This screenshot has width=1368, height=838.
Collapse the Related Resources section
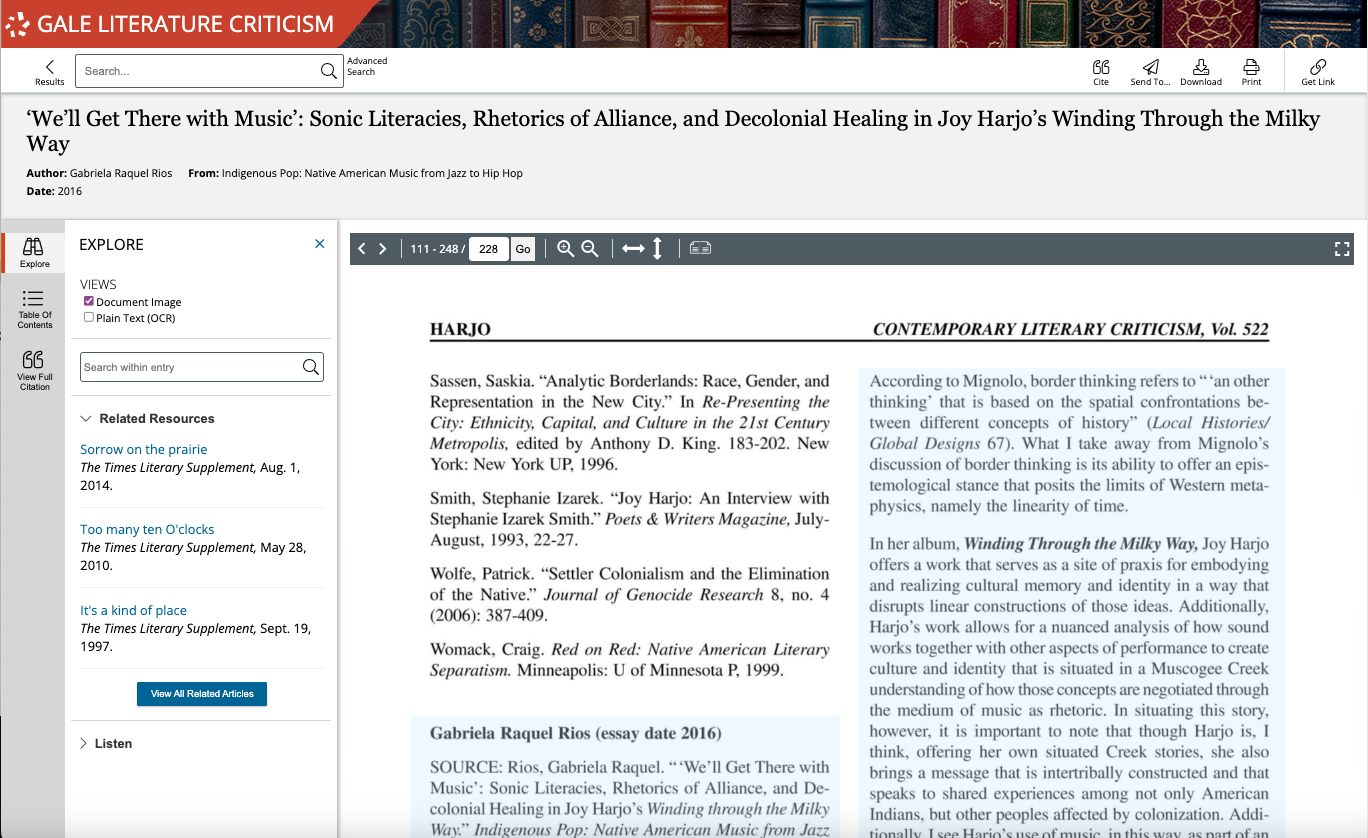coord(147,418)
